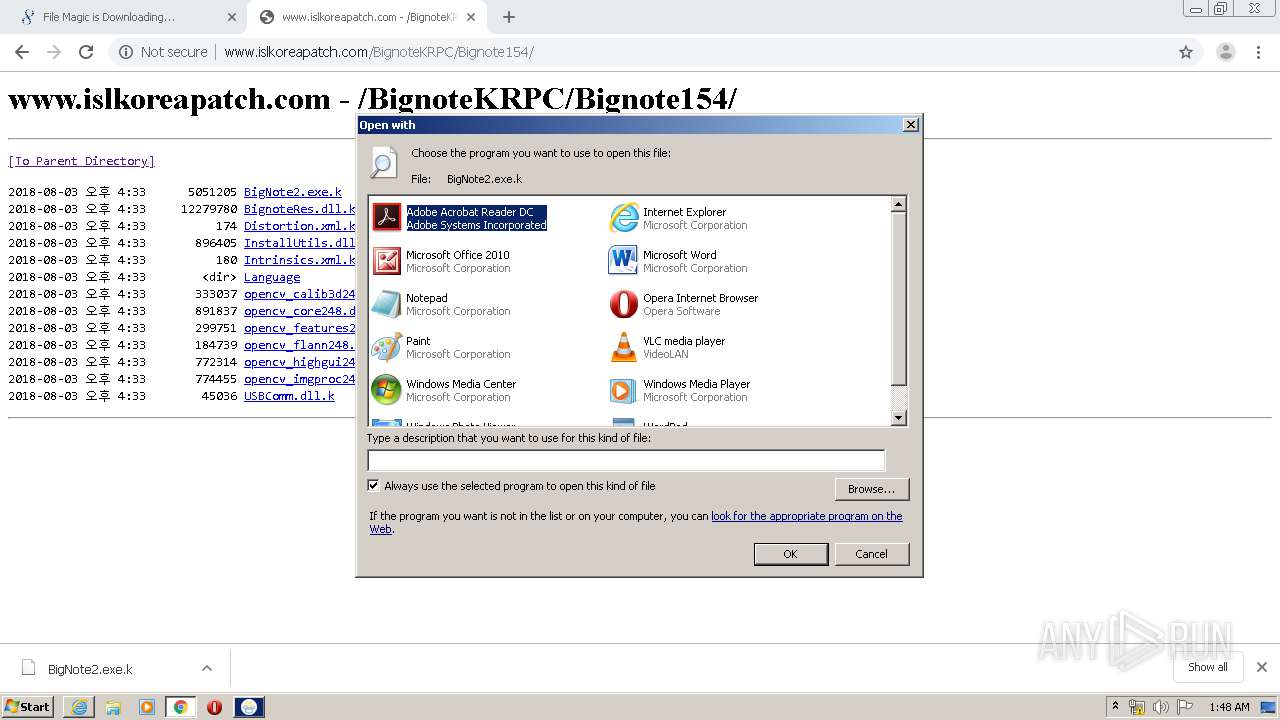Open Distortion.xml.k link
The image size is (1280, 720).
[x=300, y=226]
